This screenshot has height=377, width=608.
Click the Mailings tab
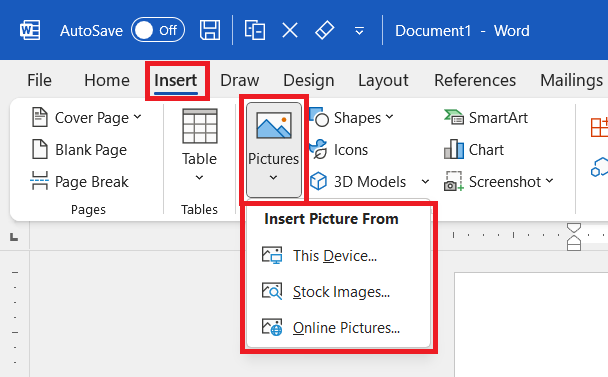click(572, 80)
